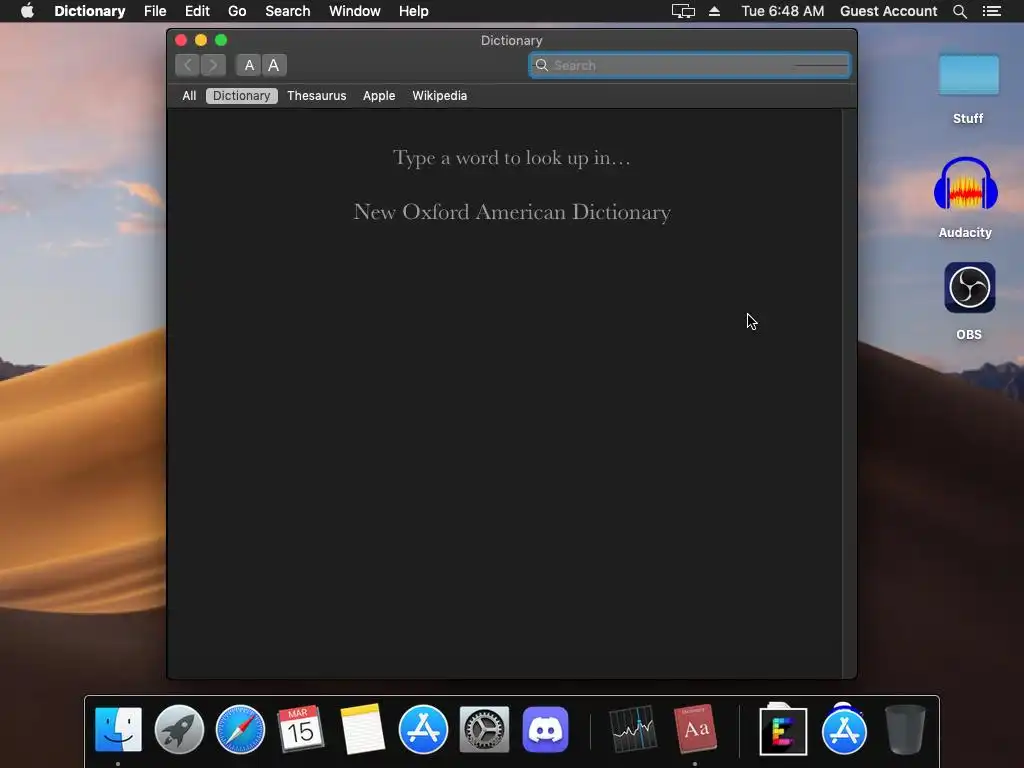
Task: Go forward with the right chevron button
Action: [x=213, y=65]
